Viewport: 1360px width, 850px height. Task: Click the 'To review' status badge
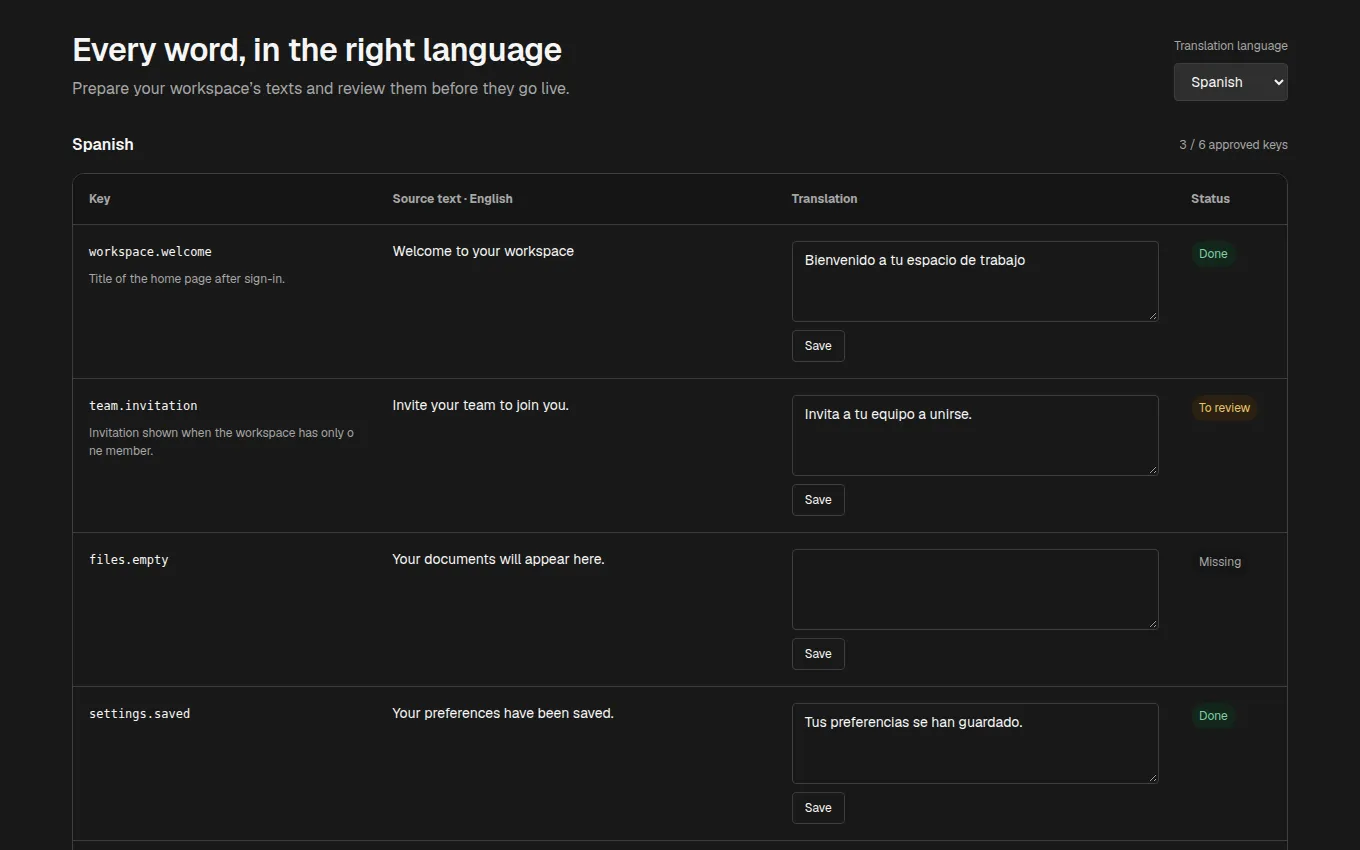[1224, 408]
